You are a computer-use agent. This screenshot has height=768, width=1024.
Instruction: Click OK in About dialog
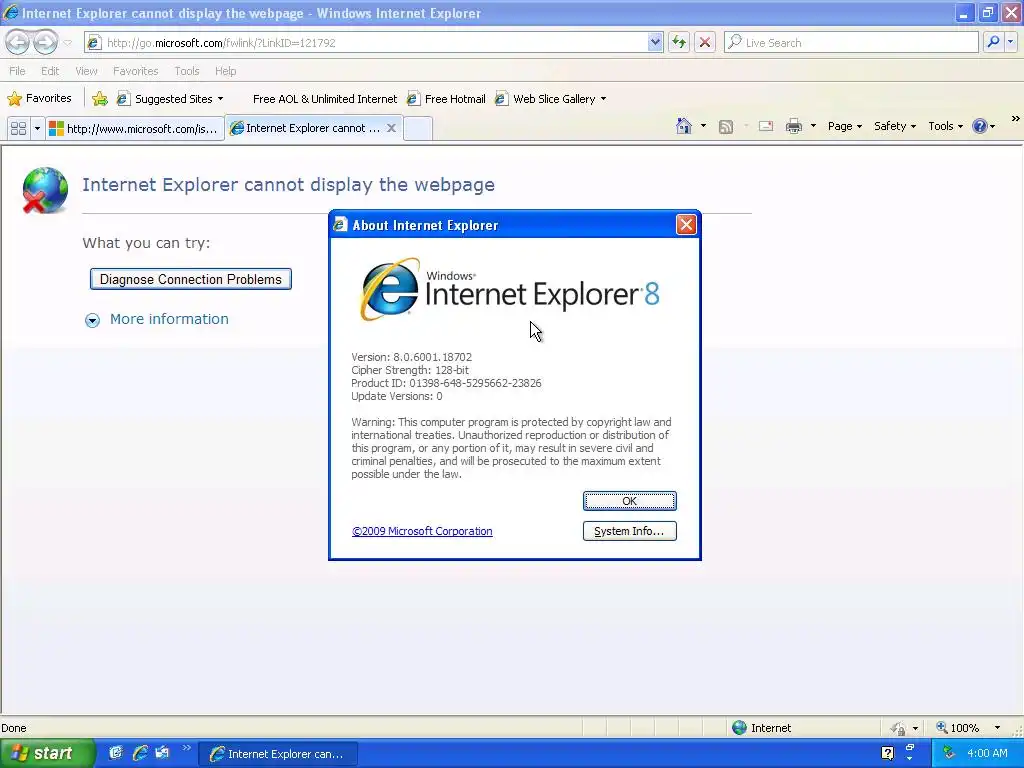click(630, 501)
